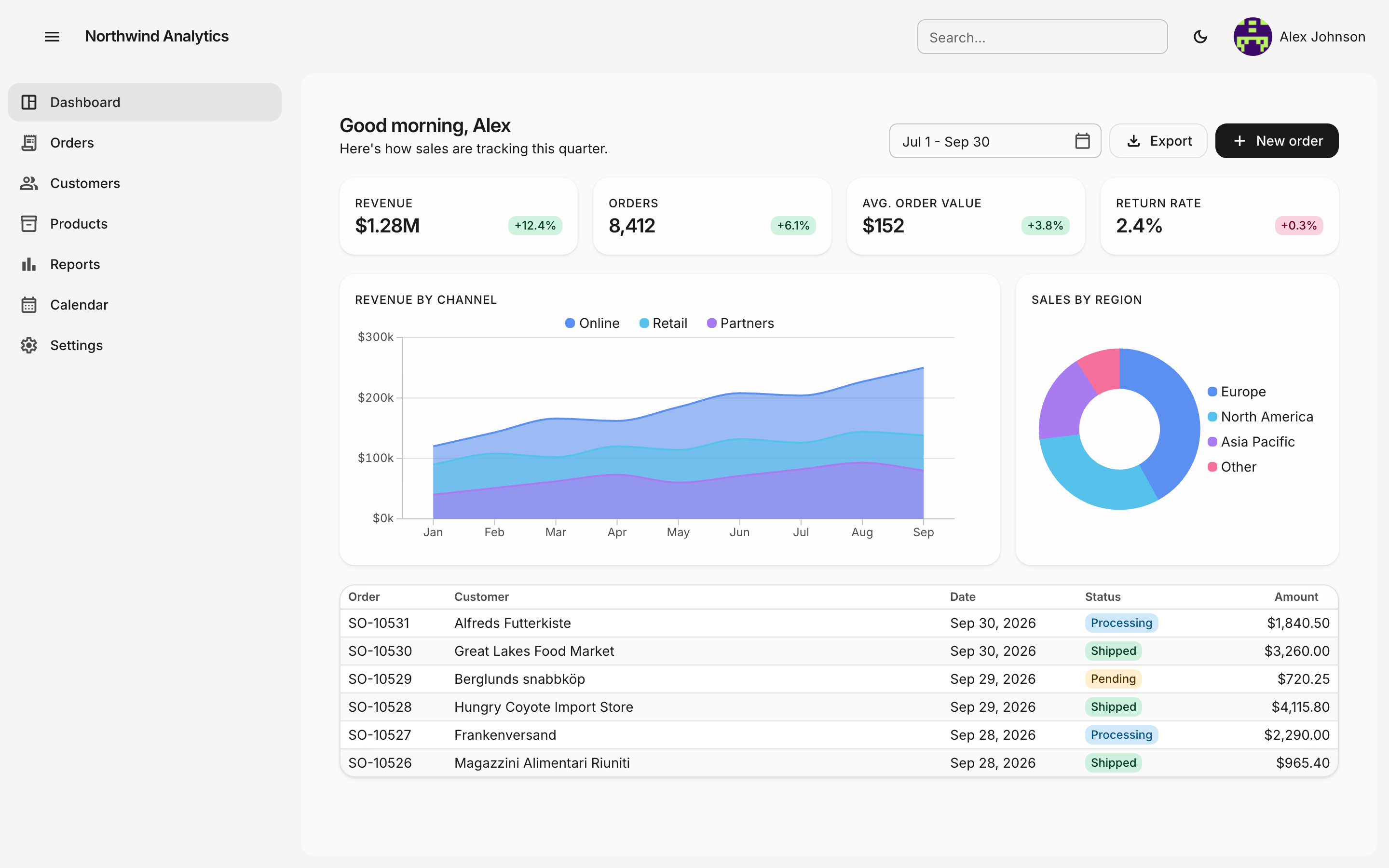Toggle the Europe legend entry
Screen dimensions: 1389x868
(x=1236, y=392)
